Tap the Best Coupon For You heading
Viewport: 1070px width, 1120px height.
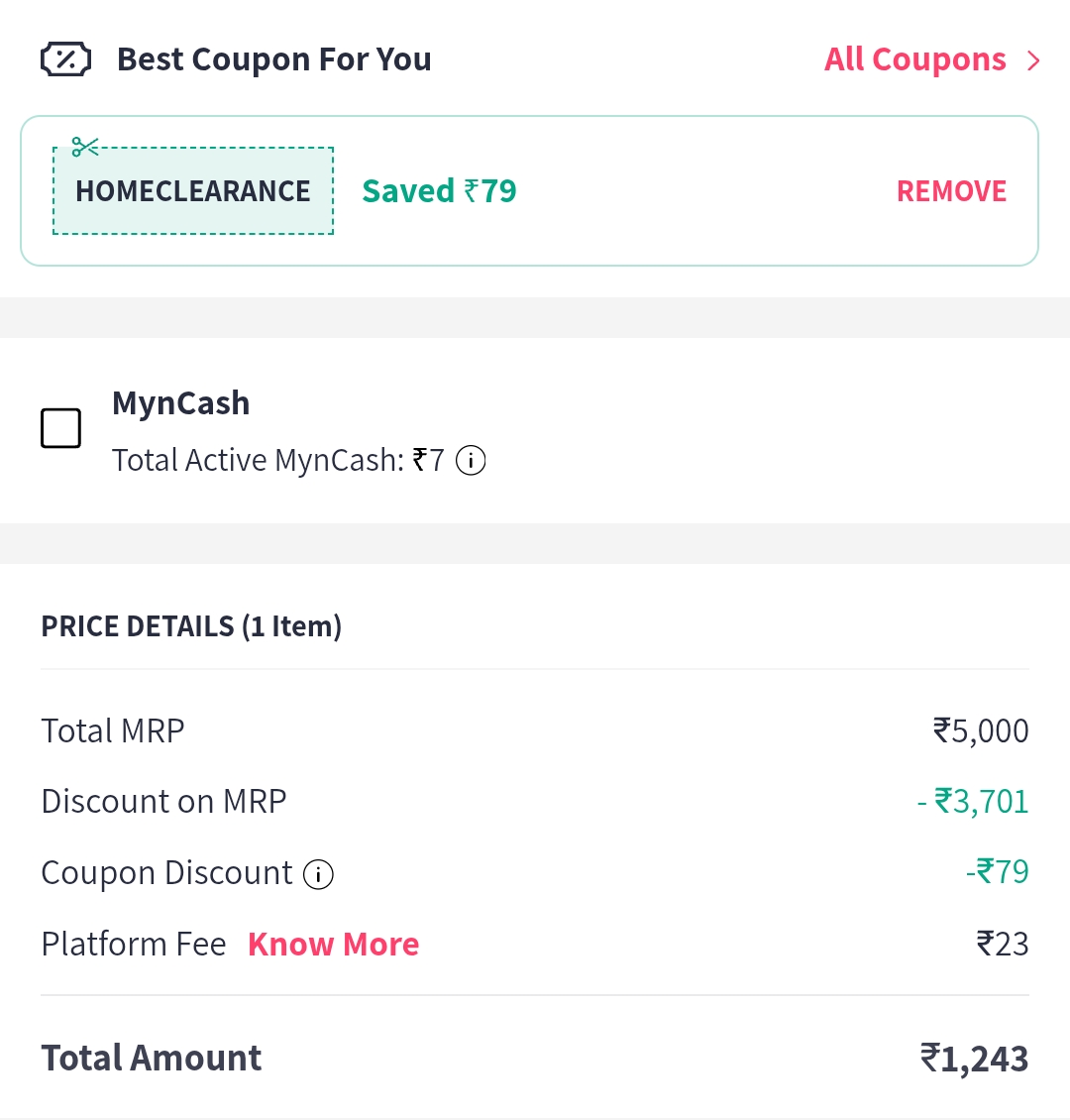273,59
